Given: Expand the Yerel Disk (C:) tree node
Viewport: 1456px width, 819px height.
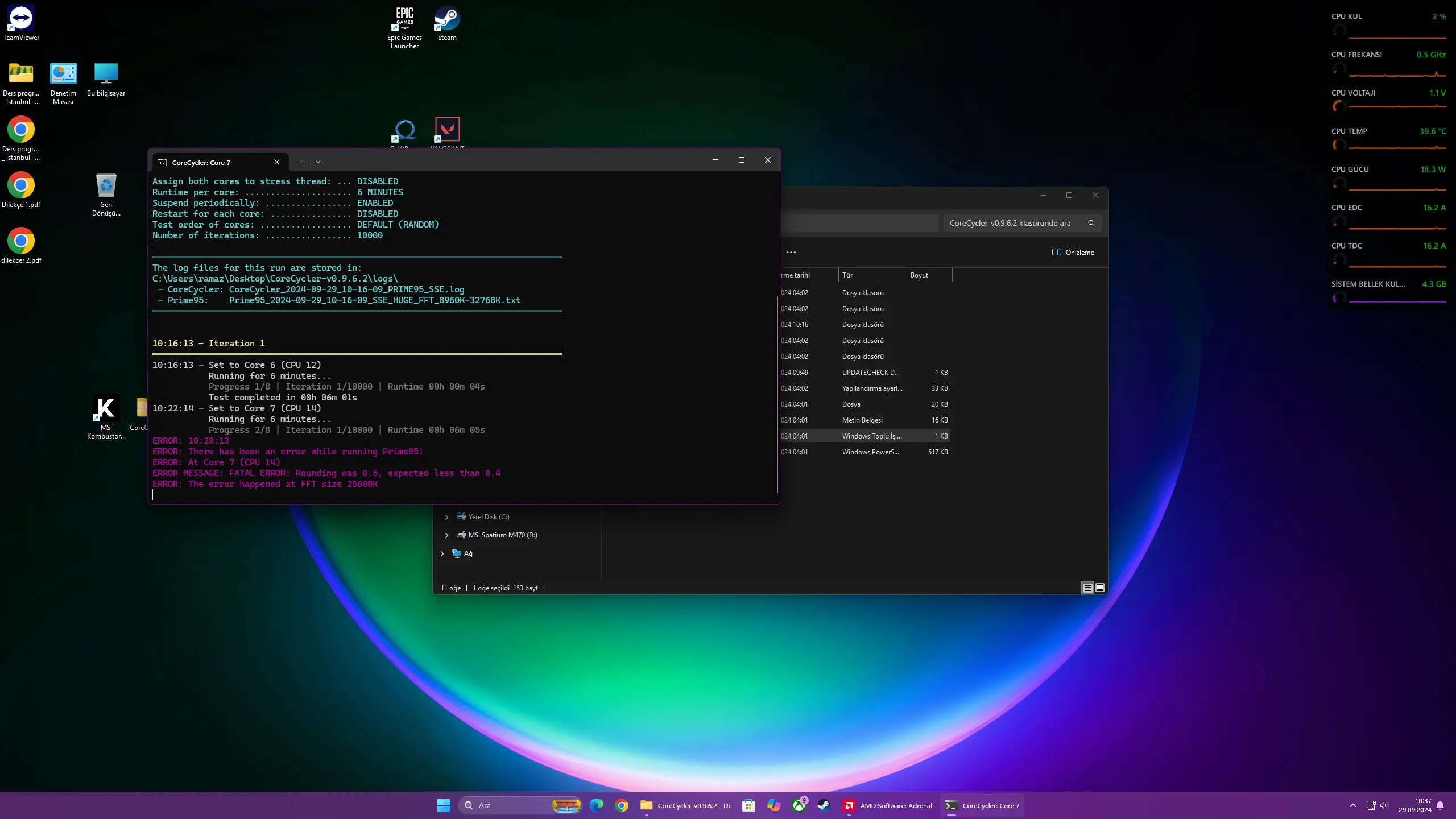Looking at the screenshot, I should 446,517.
